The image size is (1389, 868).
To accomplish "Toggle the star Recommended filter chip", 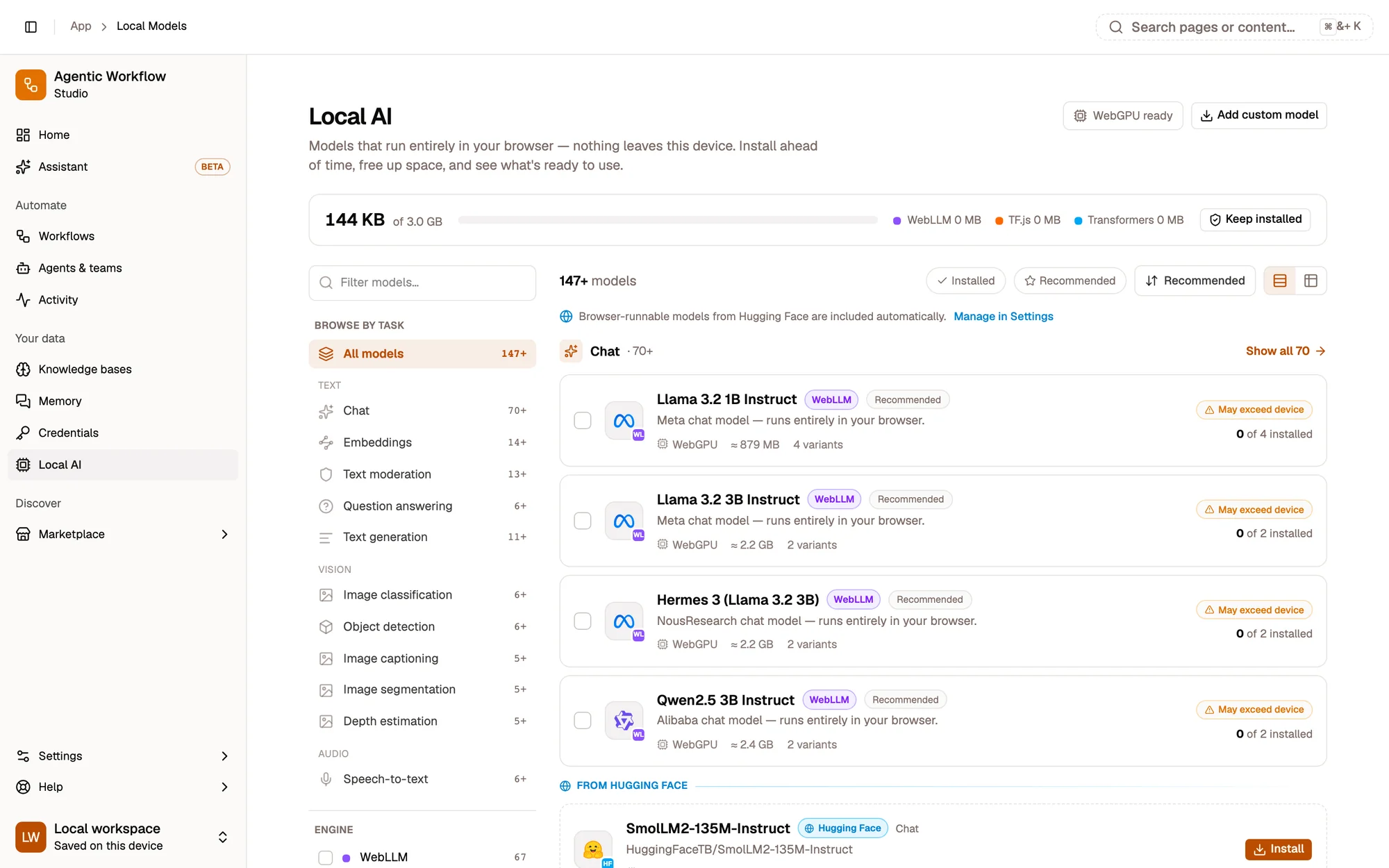I will 1070,281.
